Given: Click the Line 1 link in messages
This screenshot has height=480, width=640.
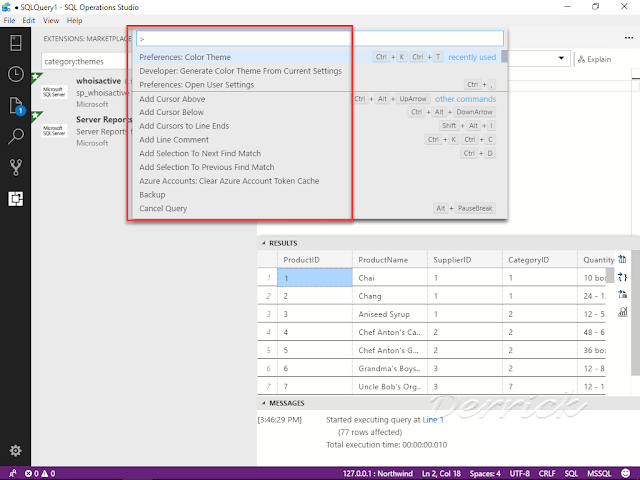Looking at the screenshot, I should pos(433,420).
